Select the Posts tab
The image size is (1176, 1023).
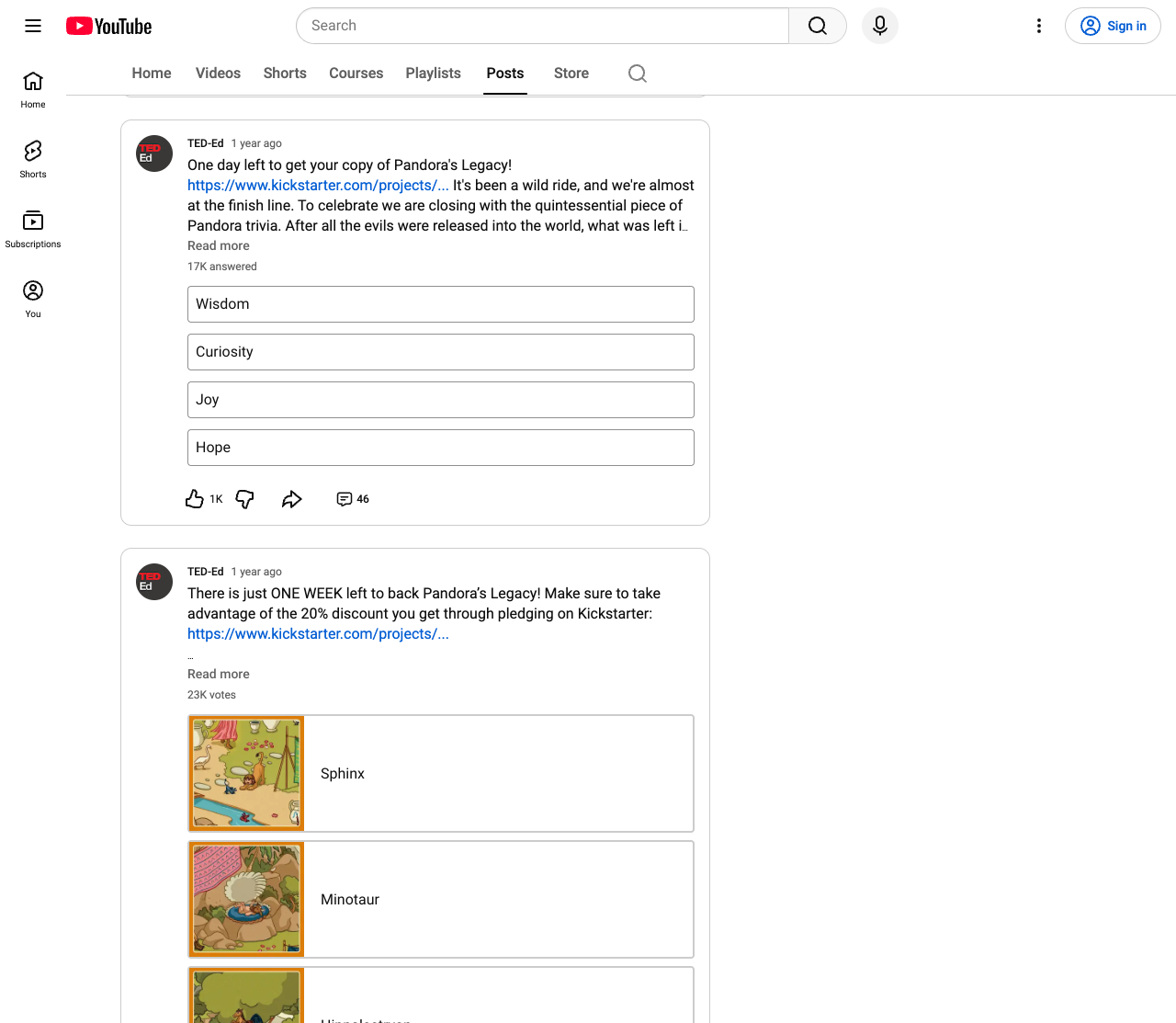coord(505,74)
